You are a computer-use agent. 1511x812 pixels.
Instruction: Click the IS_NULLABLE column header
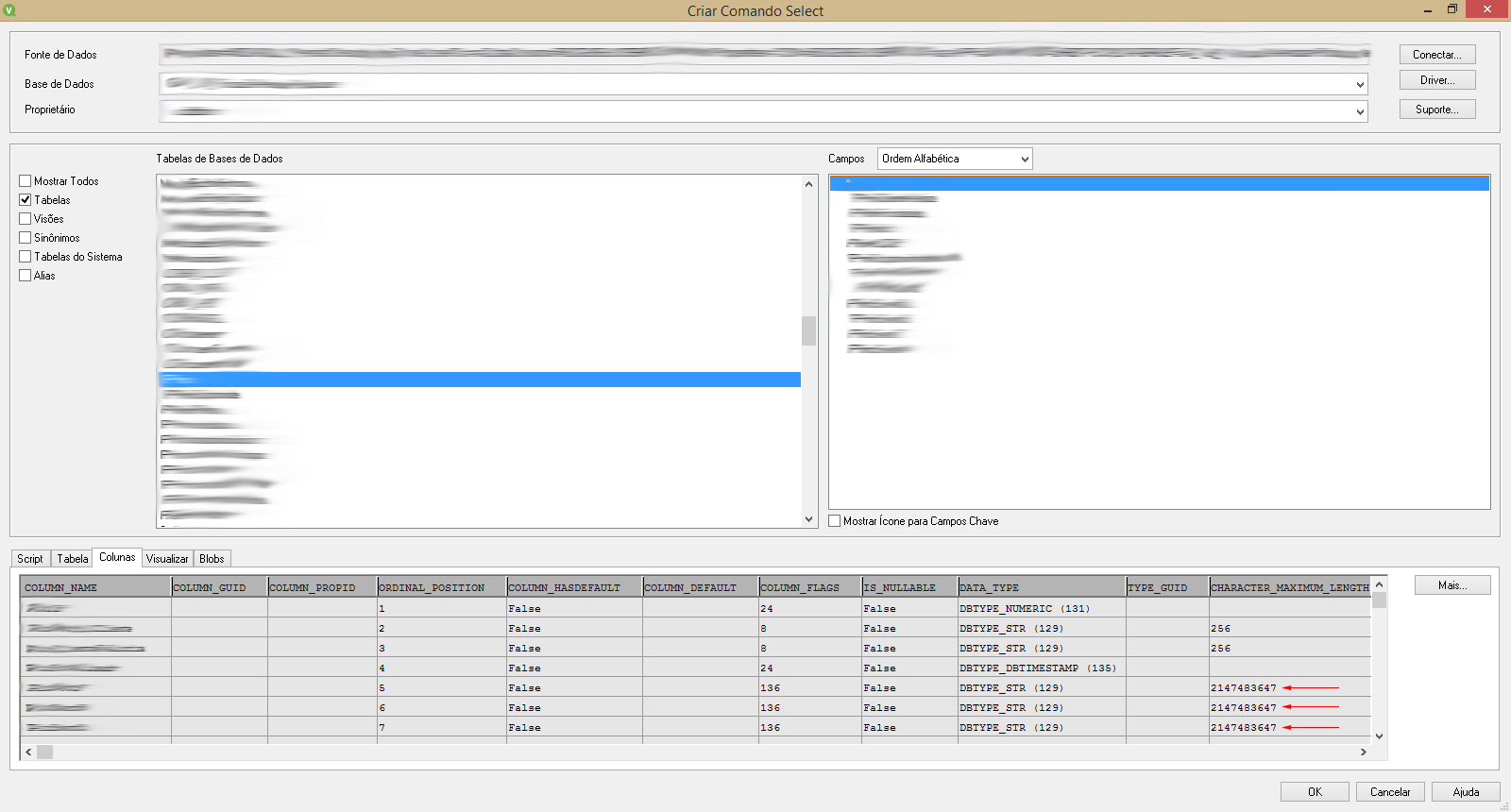tap(909, 587)
